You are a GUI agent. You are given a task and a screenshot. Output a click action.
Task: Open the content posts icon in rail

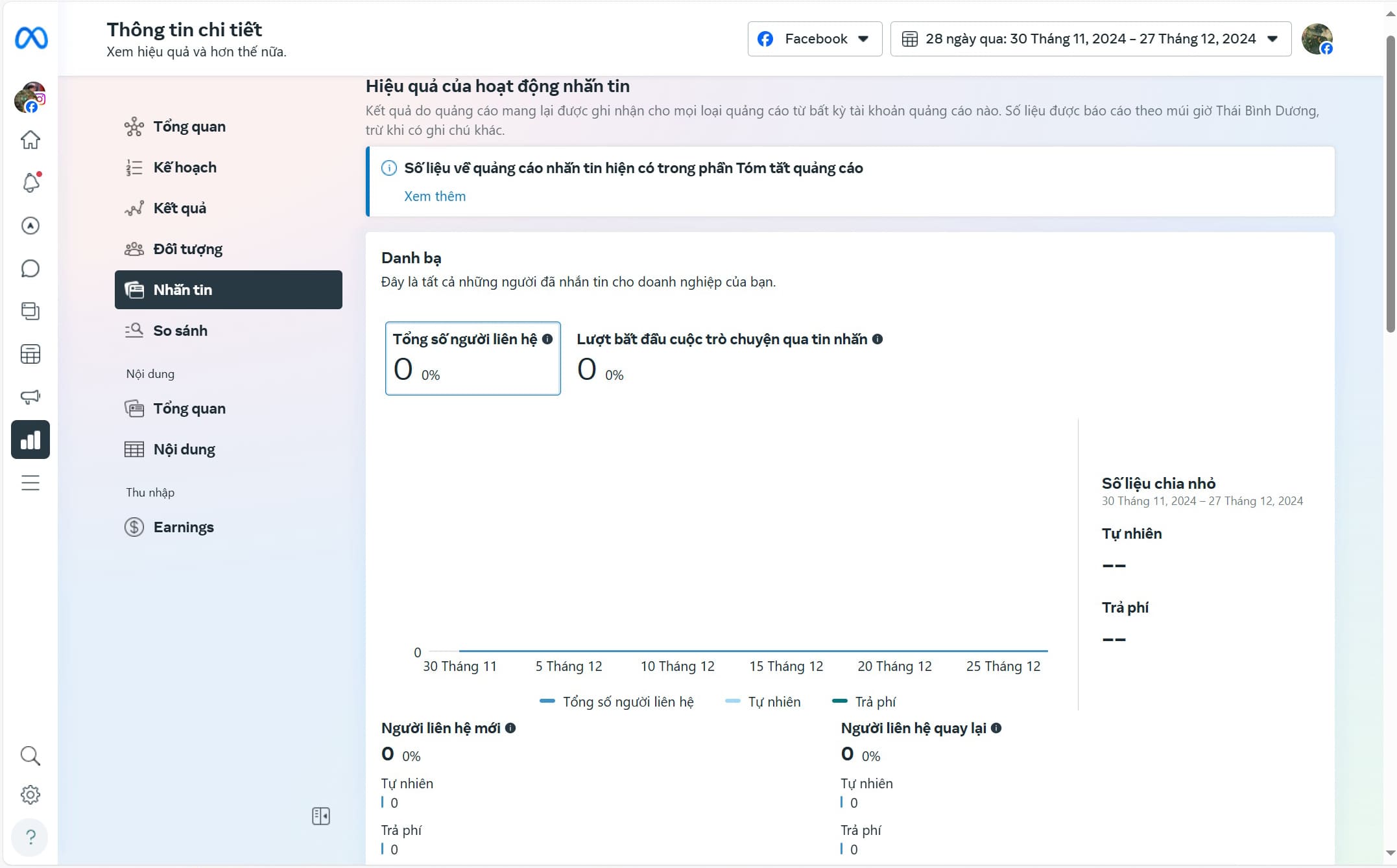point(30,311)
